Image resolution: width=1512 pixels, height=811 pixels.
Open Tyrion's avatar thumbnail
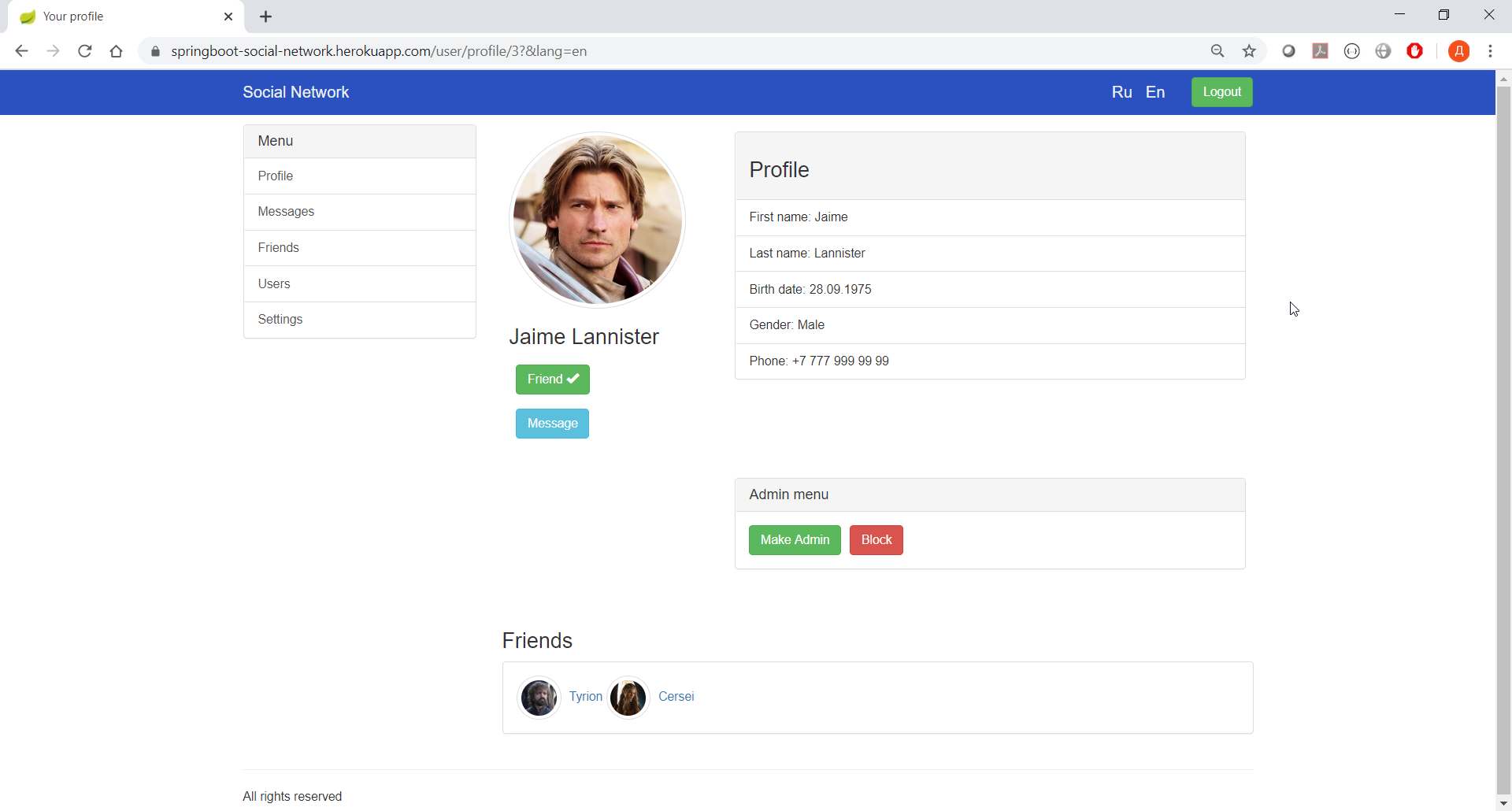(539, 698)
